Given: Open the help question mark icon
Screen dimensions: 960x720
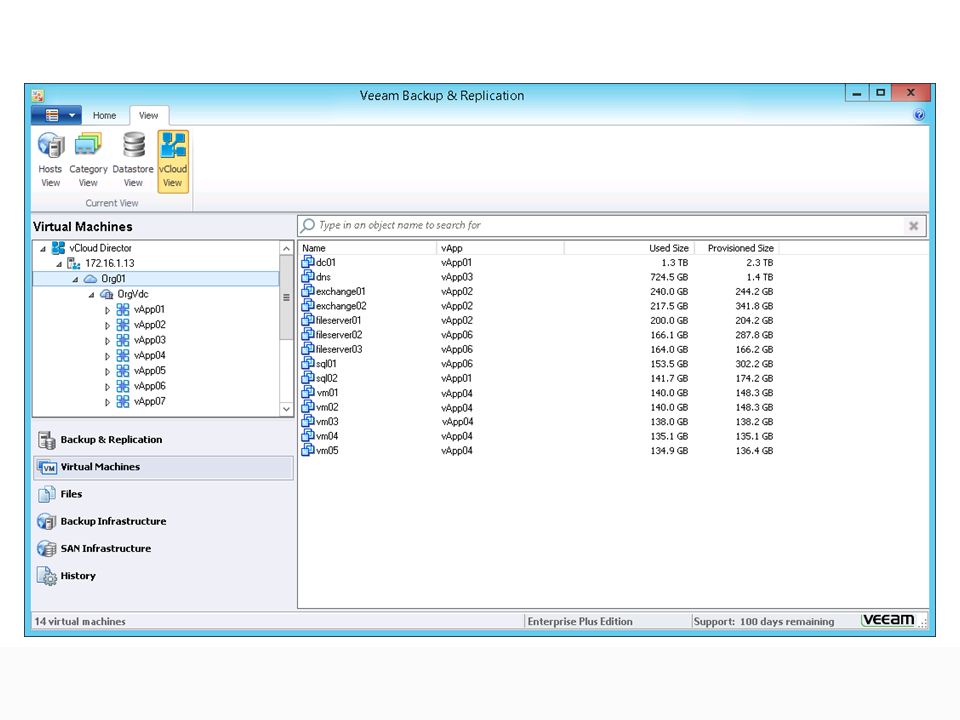Looking at the screenshot, I should pyautogui.click(x=919, y=115).
